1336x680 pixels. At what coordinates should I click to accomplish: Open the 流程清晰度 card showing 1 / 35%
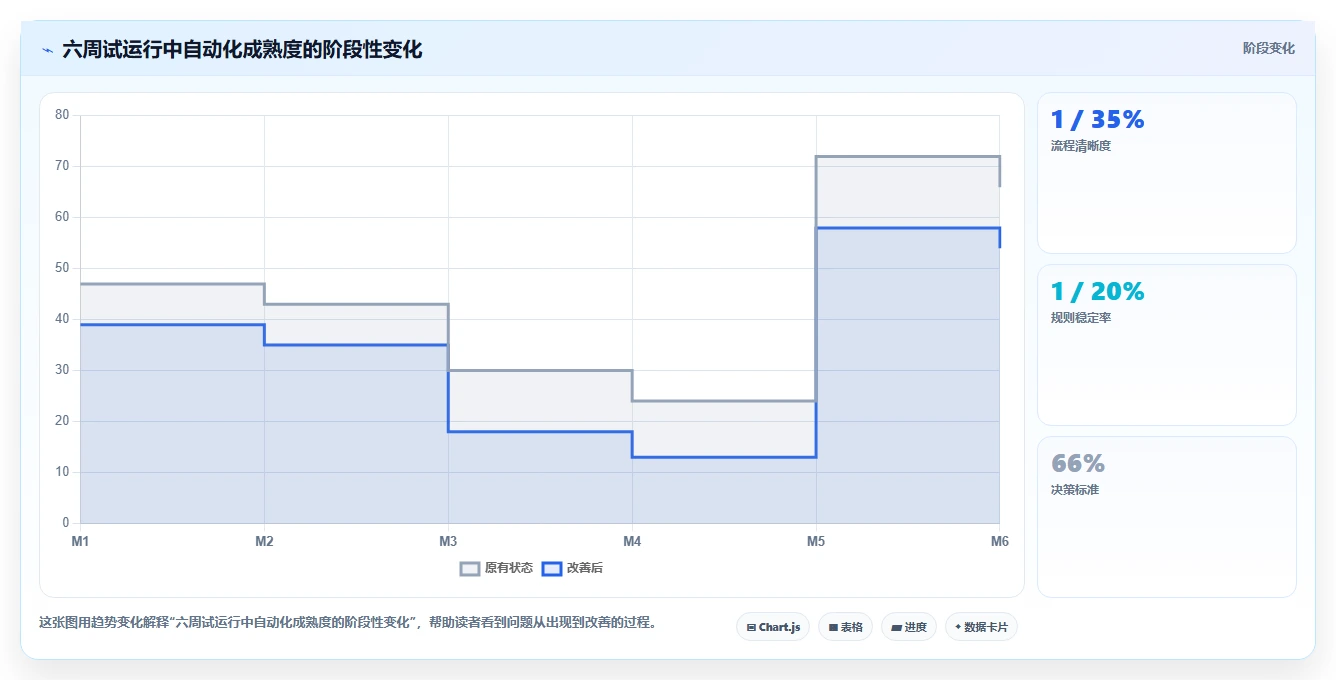[x=1167, y=173]
